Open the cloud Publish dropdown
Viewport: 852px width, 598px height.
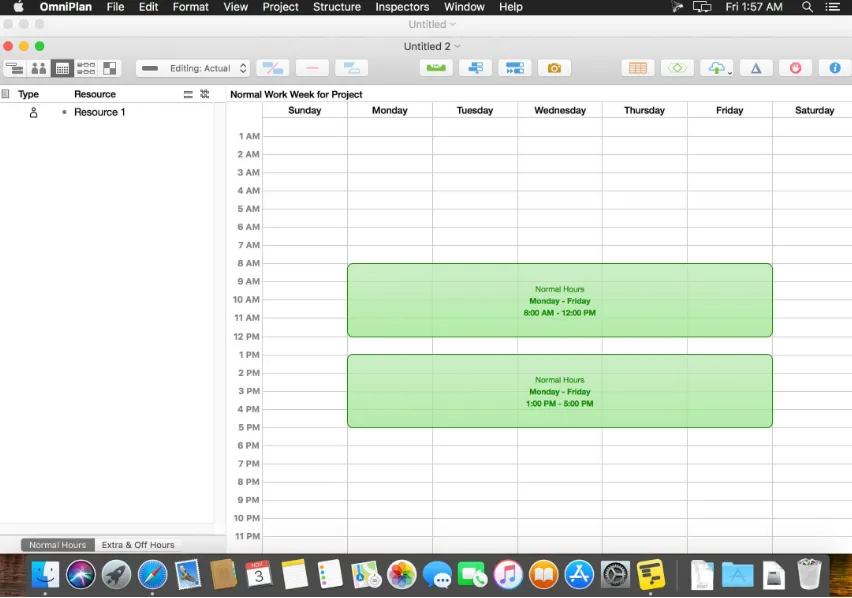click(717, 68)
